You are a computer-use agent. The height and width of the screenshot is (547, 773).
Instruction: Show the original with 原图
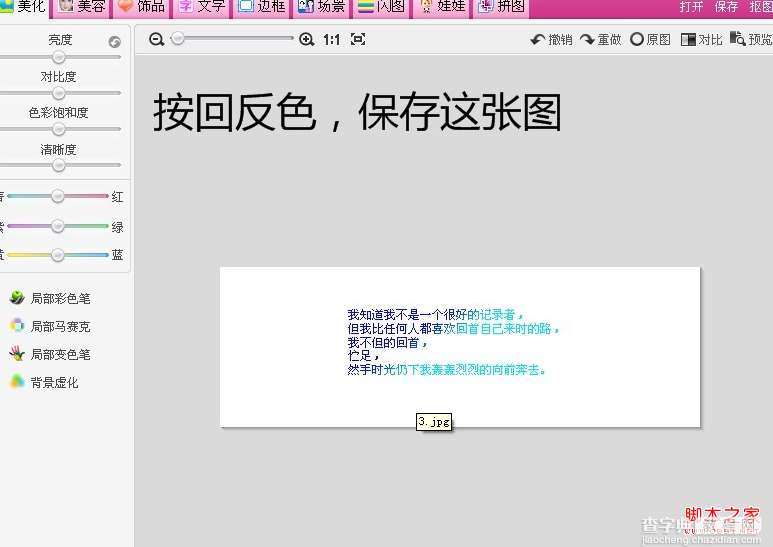coord(650,39)
